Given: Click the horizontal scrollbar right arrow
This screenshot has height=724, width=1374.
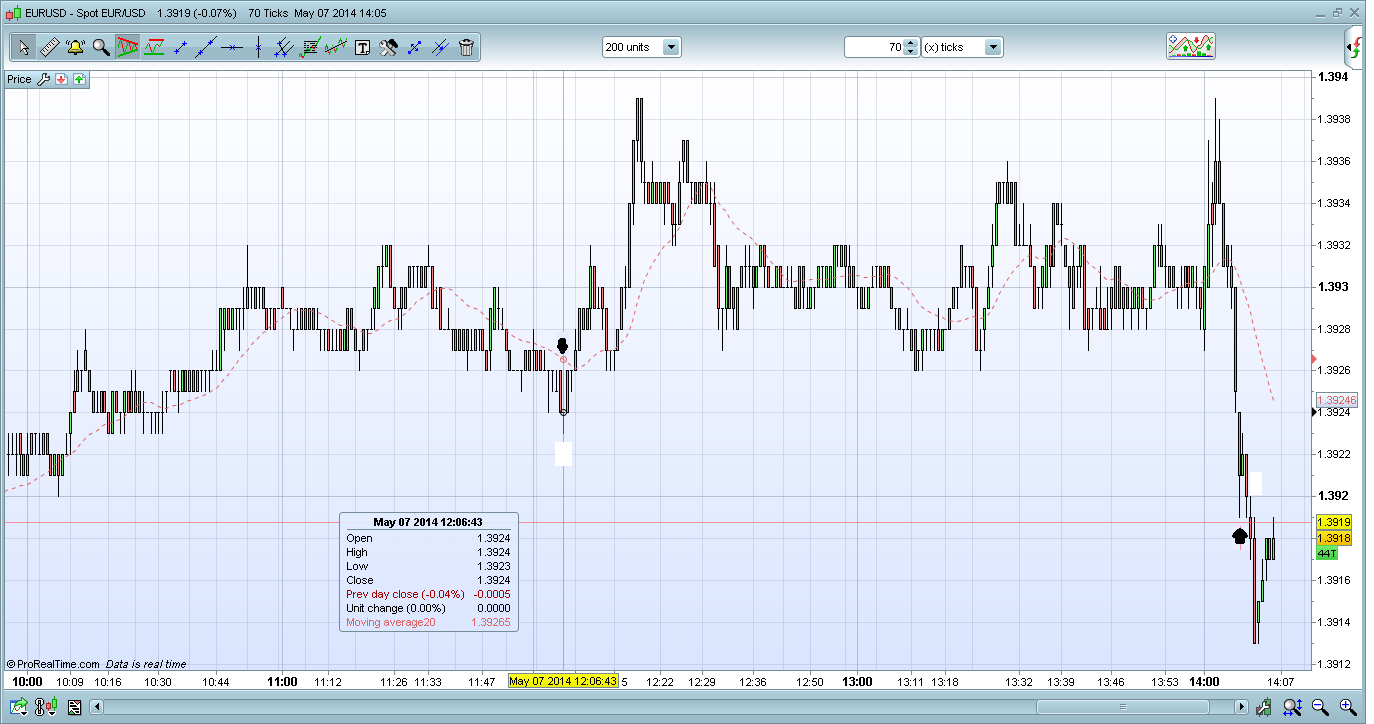Looking at the screenshot, I should click(x=1242, y=708).
